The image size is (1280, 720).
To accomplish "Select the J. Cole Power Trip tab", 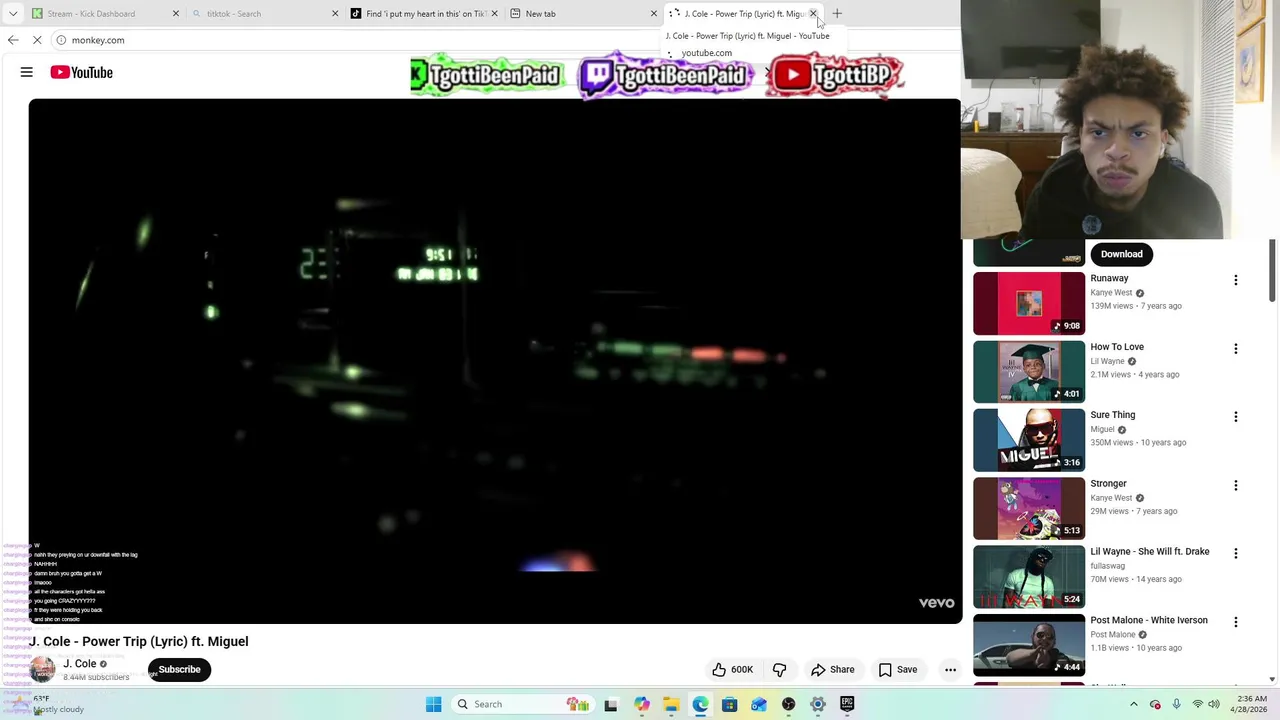I will [x=742, y=14].
